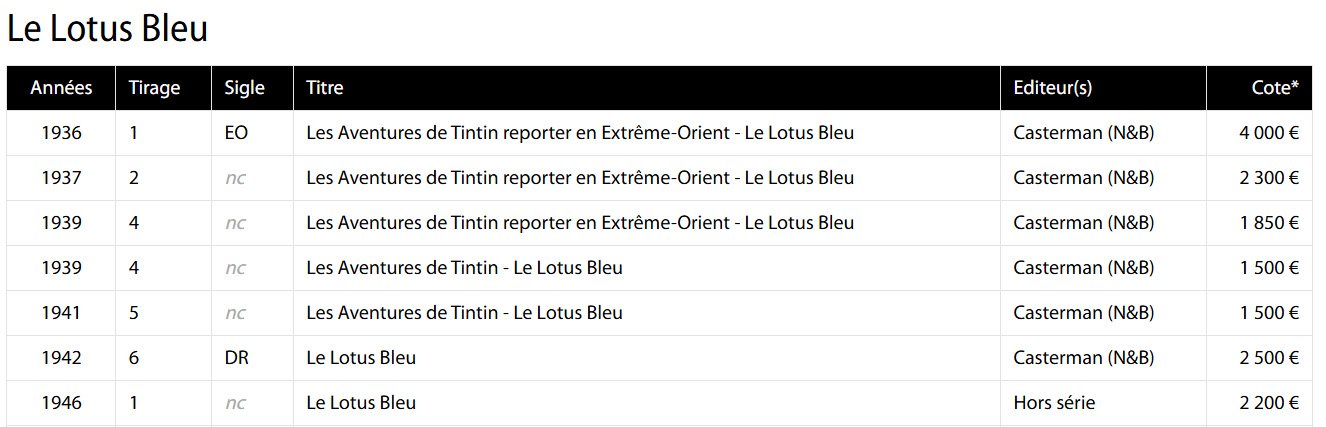Select the Sigle column header
1326x427 pixels.
[x=245, y=88]
